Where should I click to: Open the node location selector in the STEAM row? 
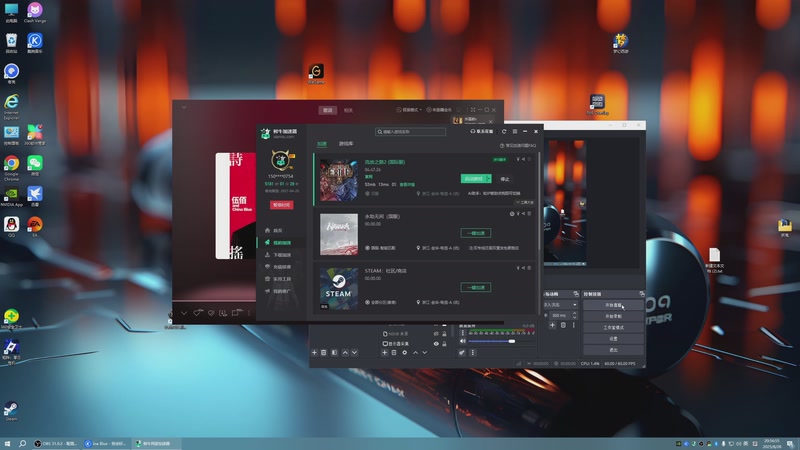pos(438,302)
